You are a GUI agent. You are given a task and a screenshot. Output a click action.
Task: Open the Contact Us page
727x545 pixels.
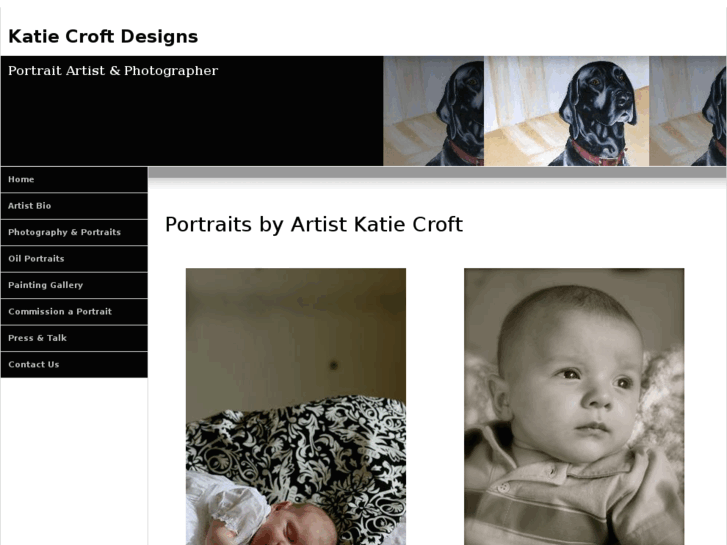pos(33,365)
